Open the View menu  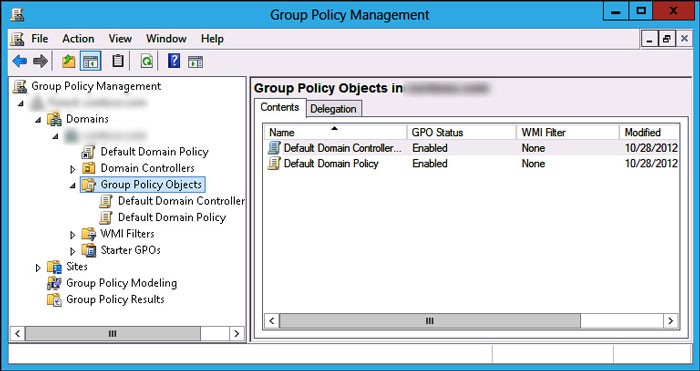click(120, 39)
